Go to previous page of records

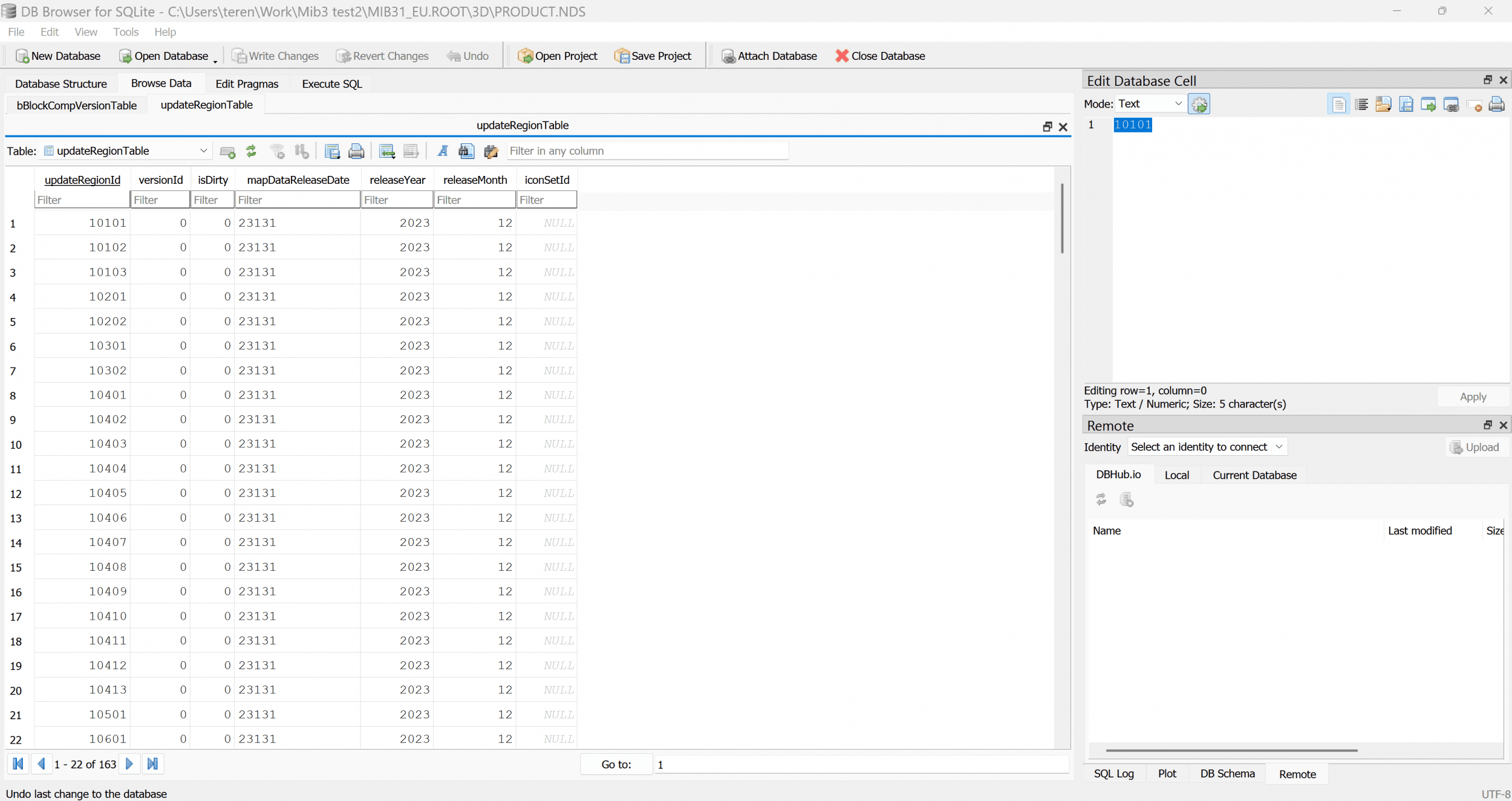(41, 764)
